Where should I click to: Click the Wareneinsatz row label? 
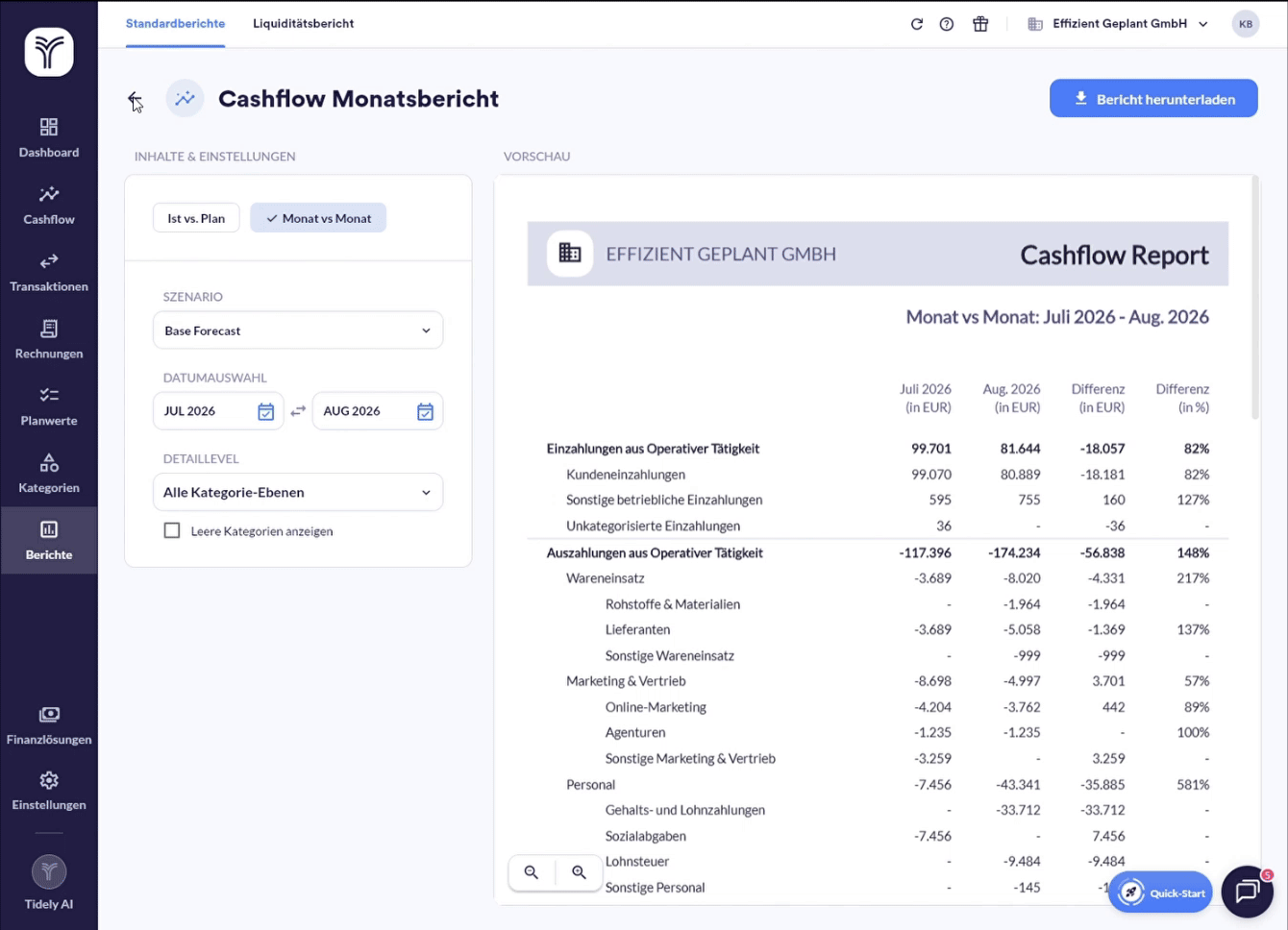(x=606, y=578)
